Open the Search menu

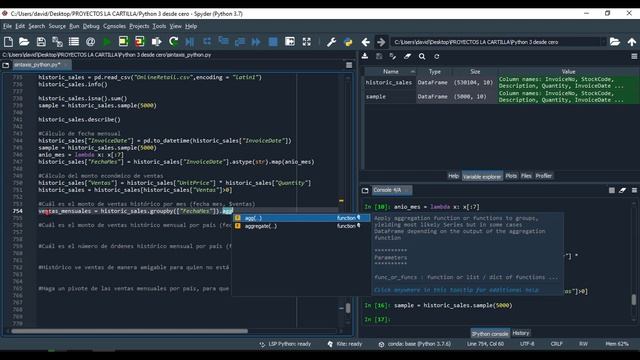tap(36, 26)
